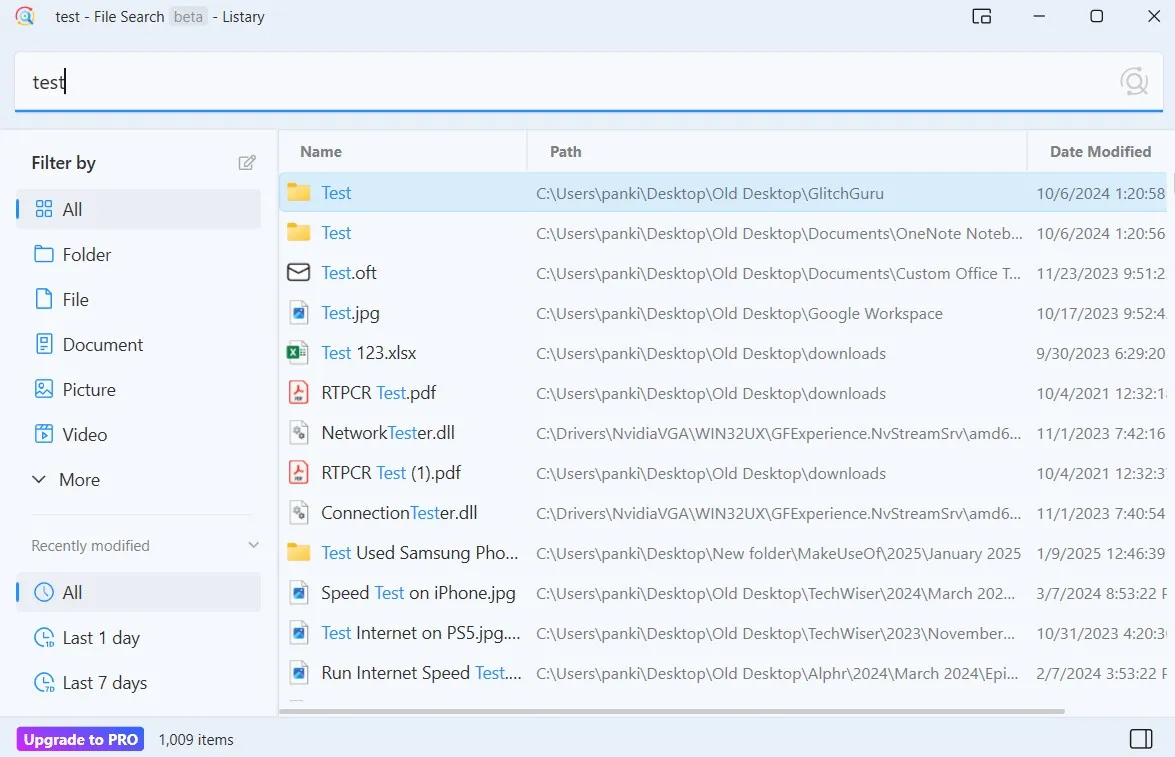
Task: Expand the More filter options
Action: coord(78,480)
